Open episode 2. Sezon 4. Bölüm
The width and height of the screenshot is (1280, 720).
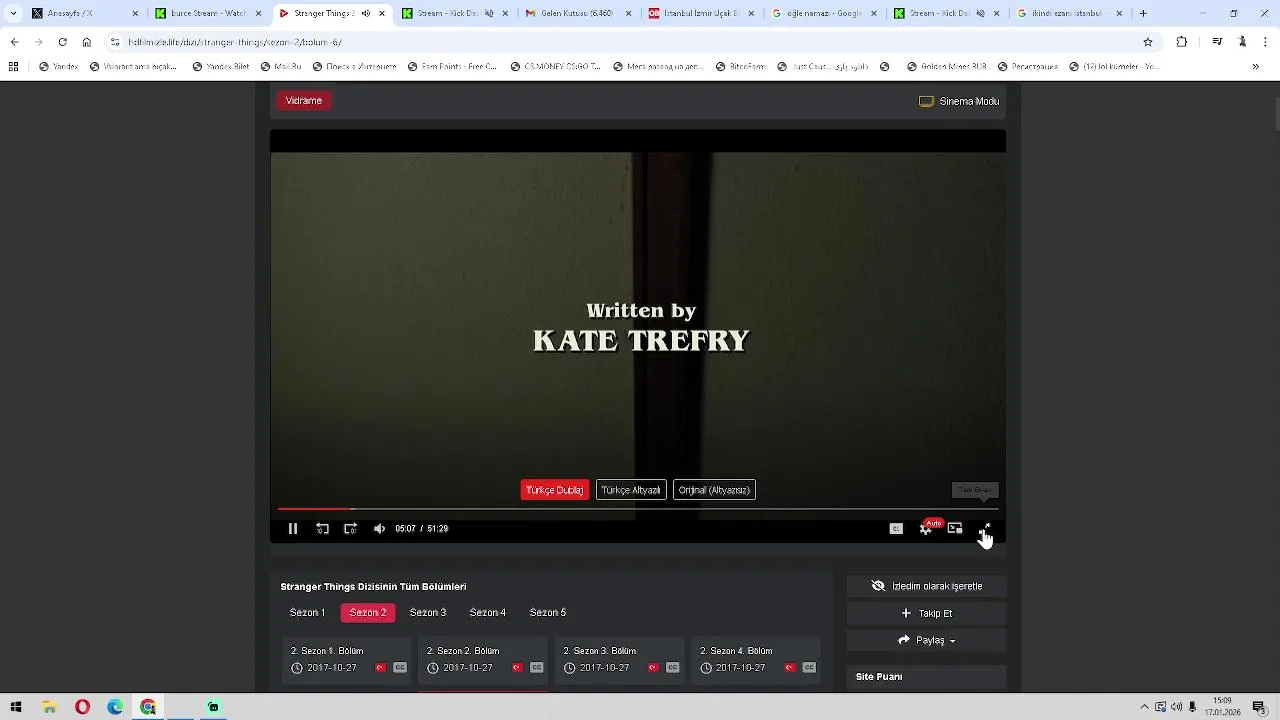(755, 660)
